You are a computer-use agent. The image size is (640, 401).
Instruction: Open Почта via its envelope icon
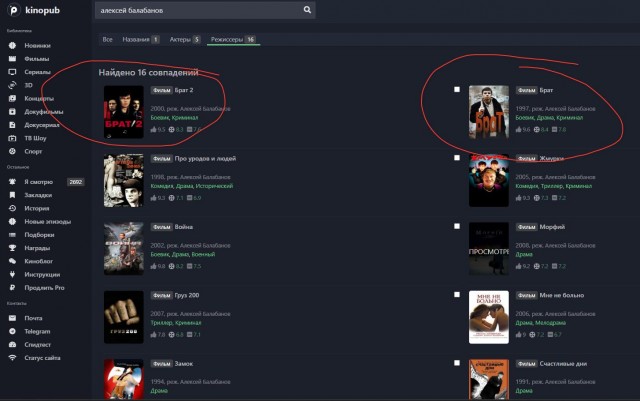point(12,318)
